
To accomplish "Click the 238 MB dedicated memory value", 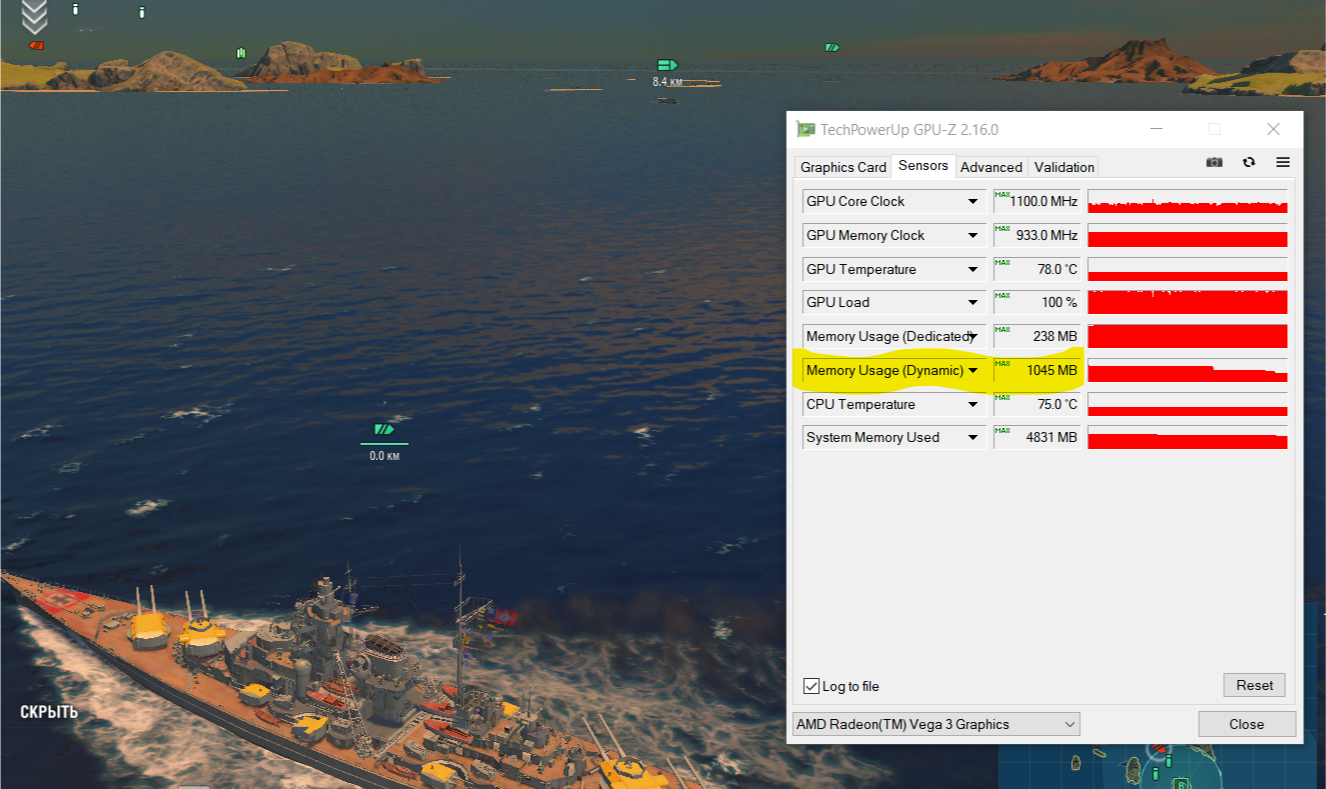I will 1055,336.
